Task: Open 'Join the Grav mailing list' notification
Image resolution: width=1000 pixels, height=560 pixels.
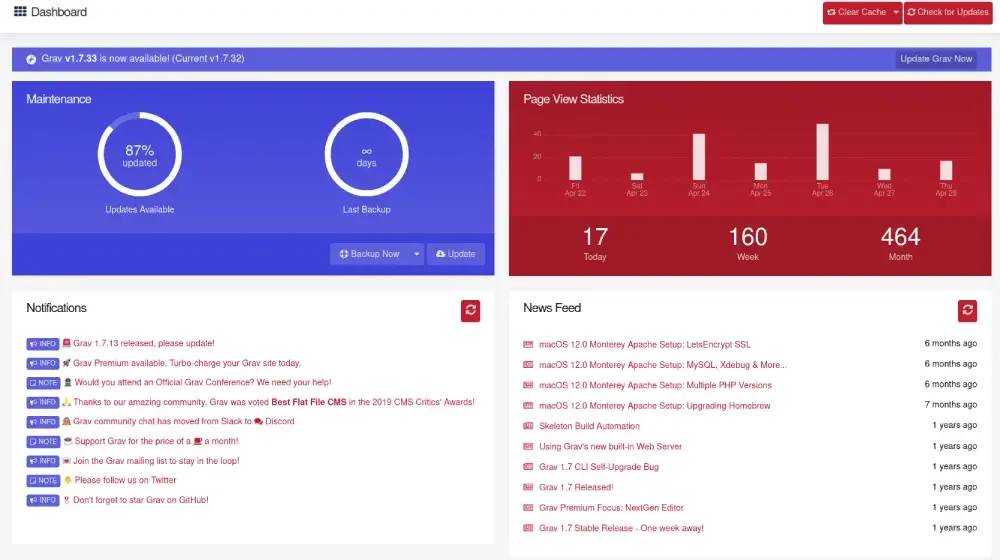Action: pos(156,461)
